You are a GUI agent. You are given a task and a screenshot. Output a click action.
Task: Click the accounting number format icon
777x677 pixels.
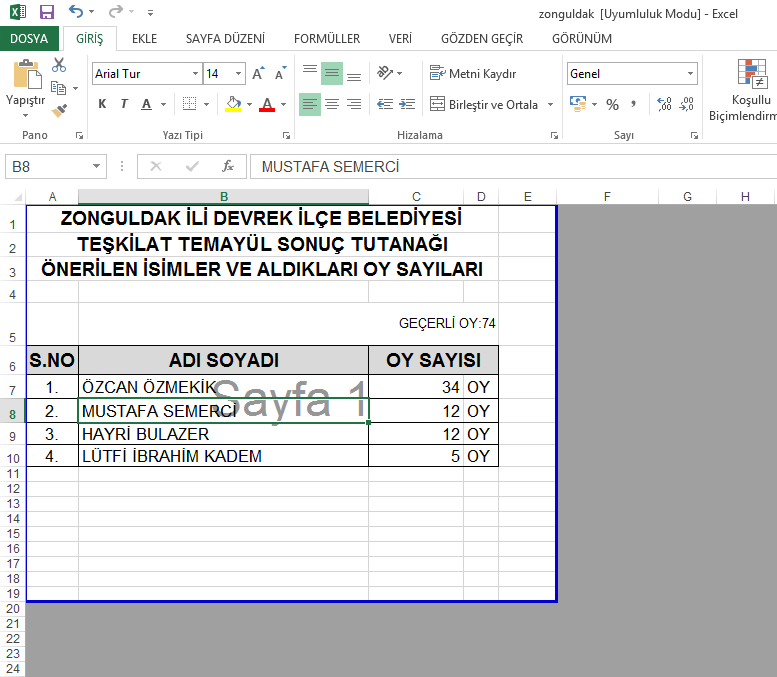tap(578, 104)
